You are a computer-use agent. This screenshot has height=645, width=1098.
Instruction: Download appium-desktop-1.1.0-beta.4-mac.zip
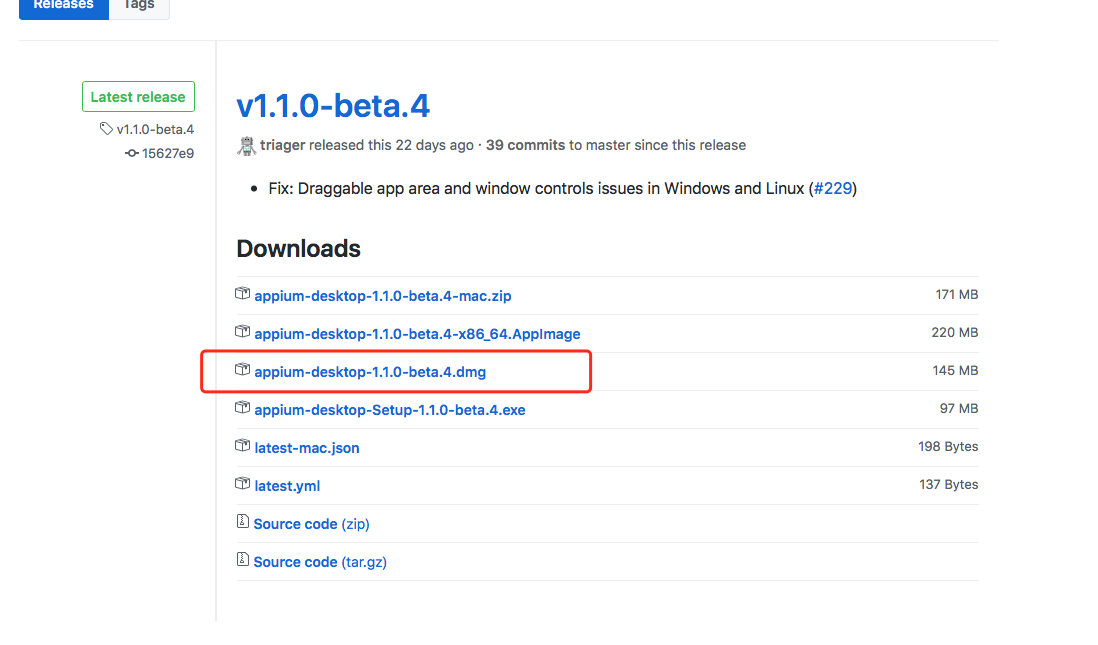(x=382, y=296)
